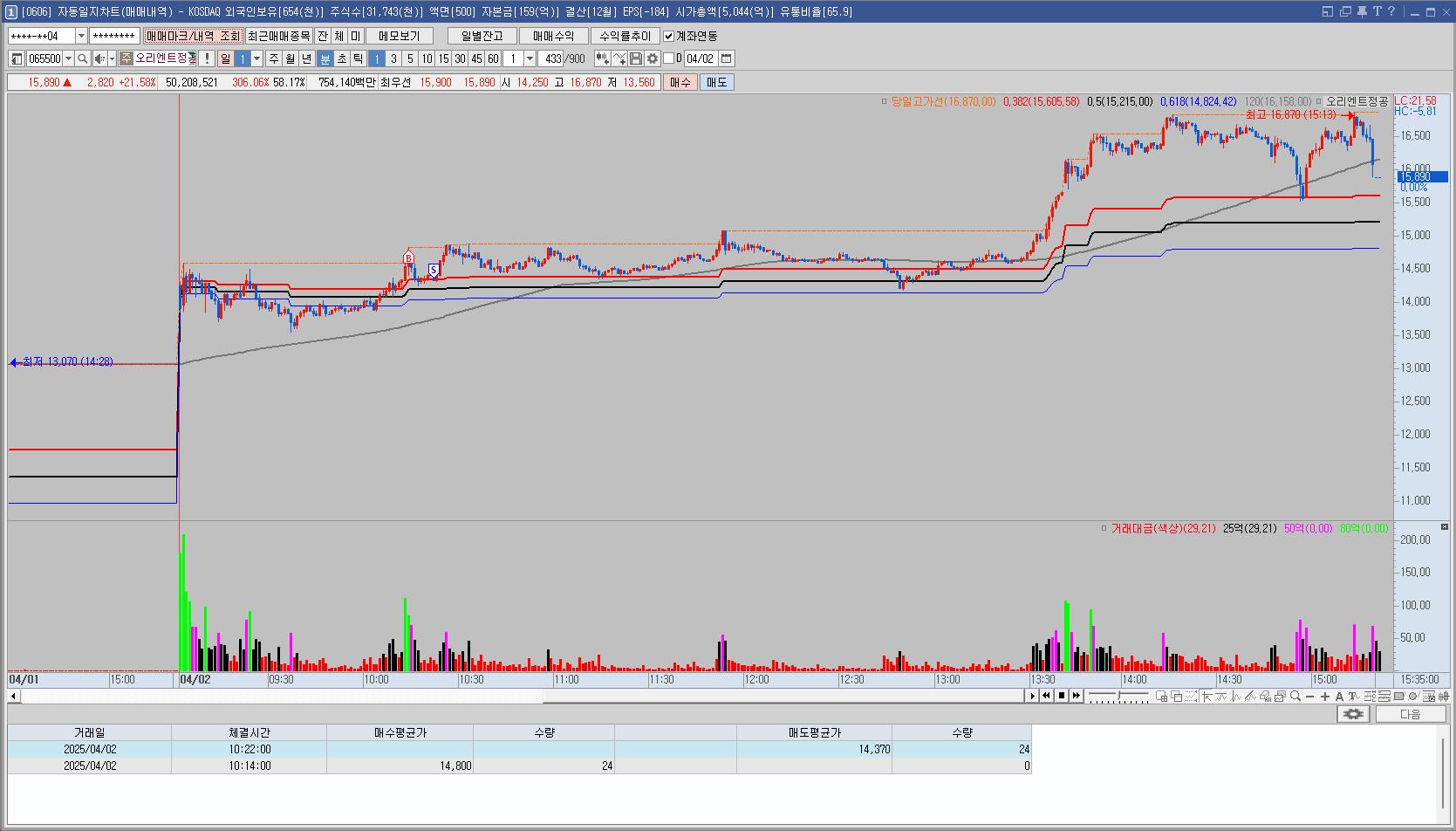Select the 주 weekly period toggle
Screen dimensions: 1456x831
click(x=274, y=58)
